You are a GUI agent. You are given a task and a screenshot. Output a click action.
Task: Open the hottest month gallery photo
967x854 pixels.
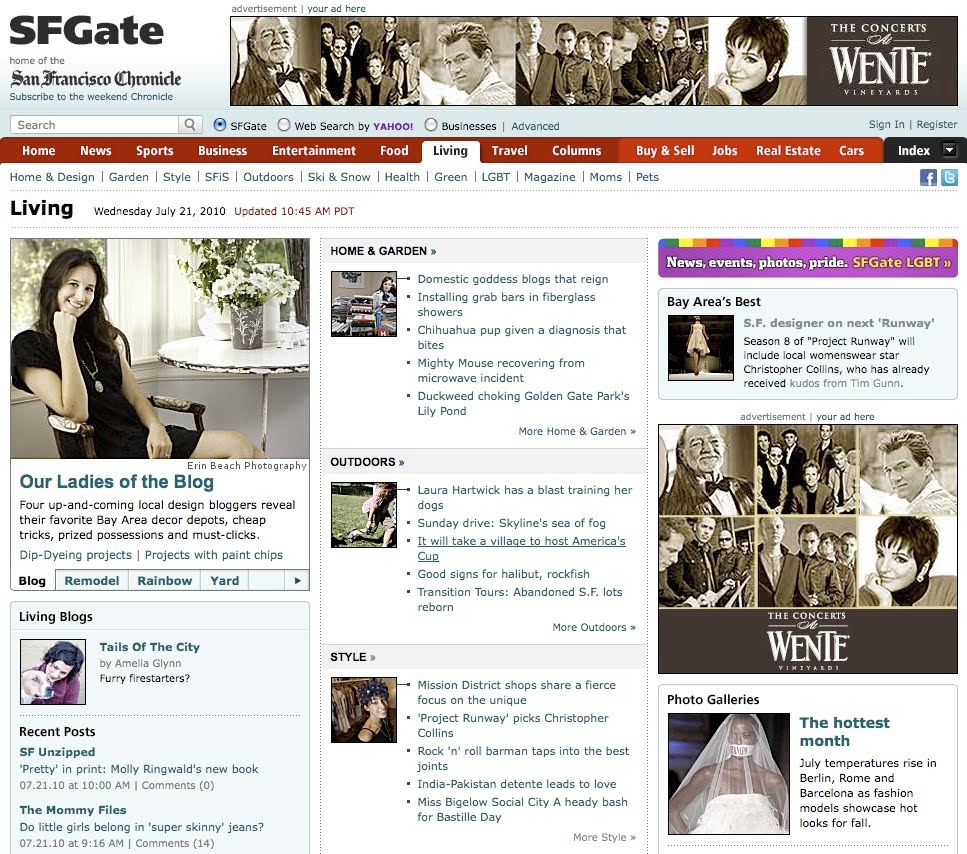pos(729,774)
